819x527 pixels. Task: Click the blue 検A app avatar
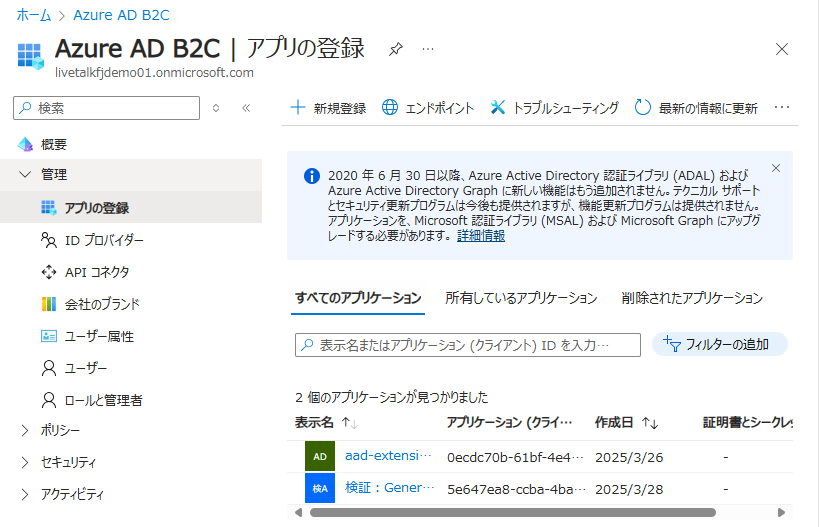(x=320, y=489)
